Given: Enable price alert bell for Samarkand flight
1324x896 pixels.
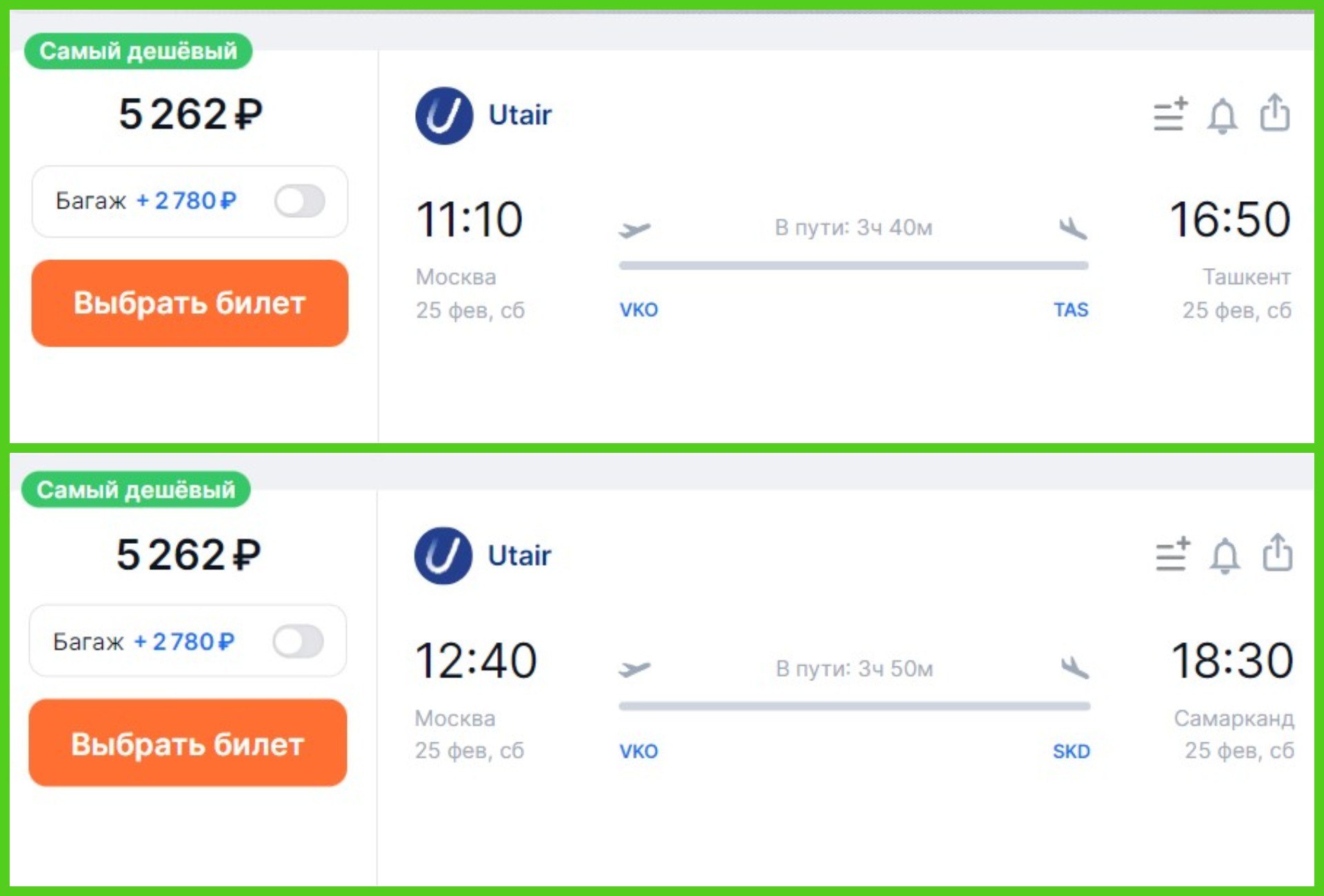Looking at the screenshot, I should point(1225,556).
